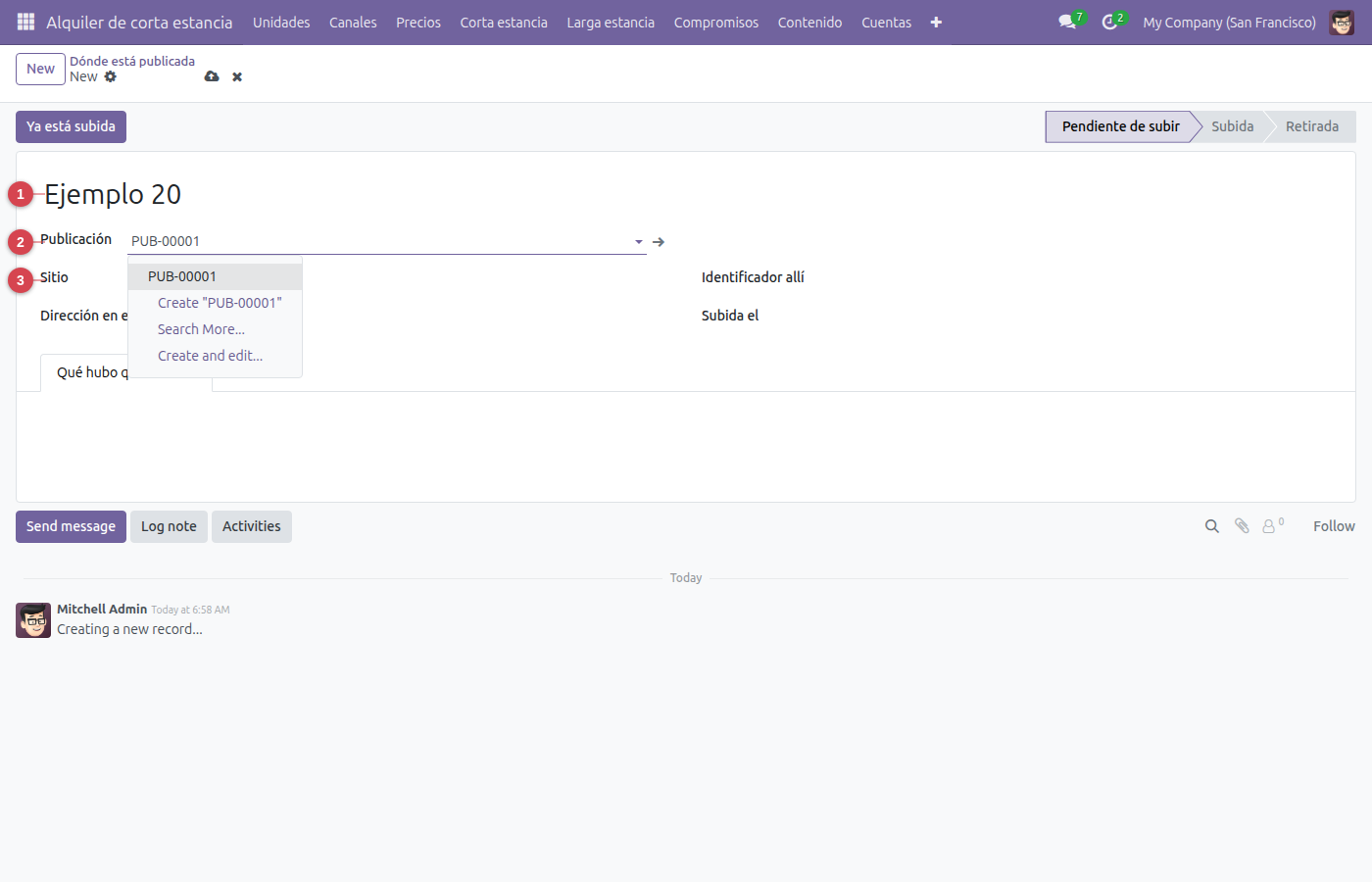Screen dimensions: 1372x882
Task: Open the Corta estancia menu
Action: click(x=504, y=22)
